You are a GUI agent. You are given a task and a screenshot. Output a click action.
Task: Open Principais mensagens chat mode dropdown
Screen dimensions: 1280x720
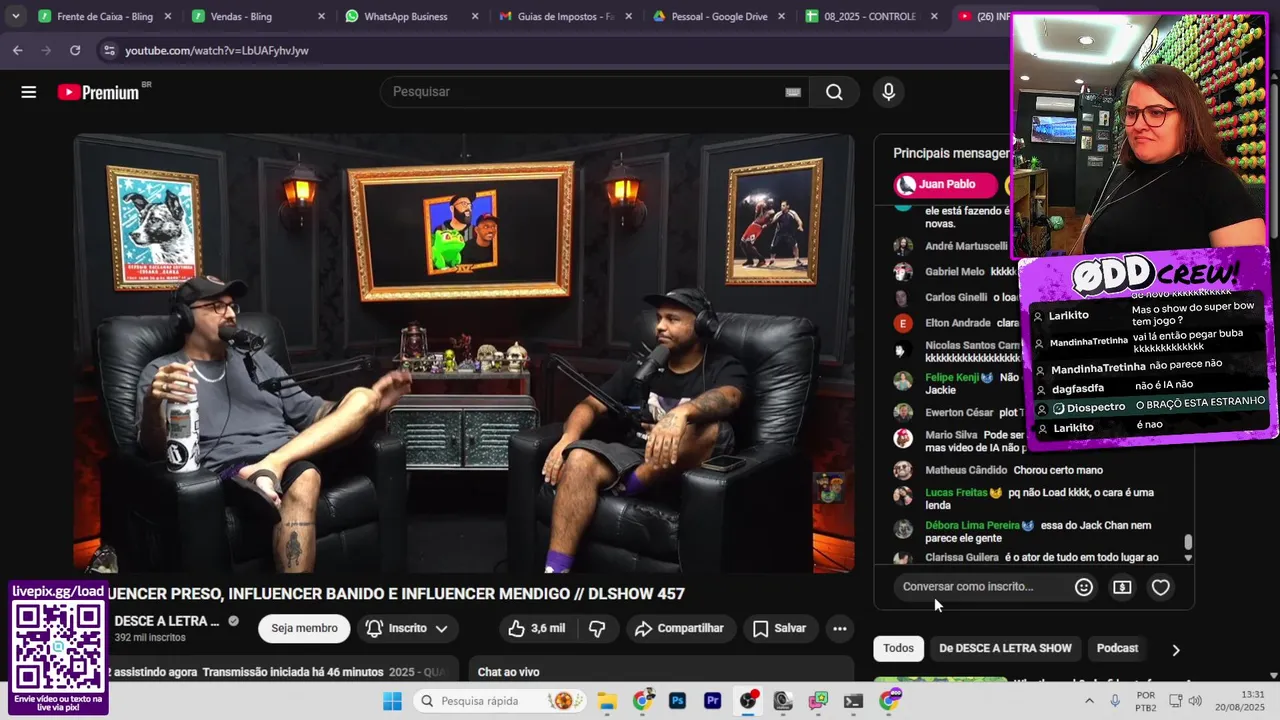951,153
